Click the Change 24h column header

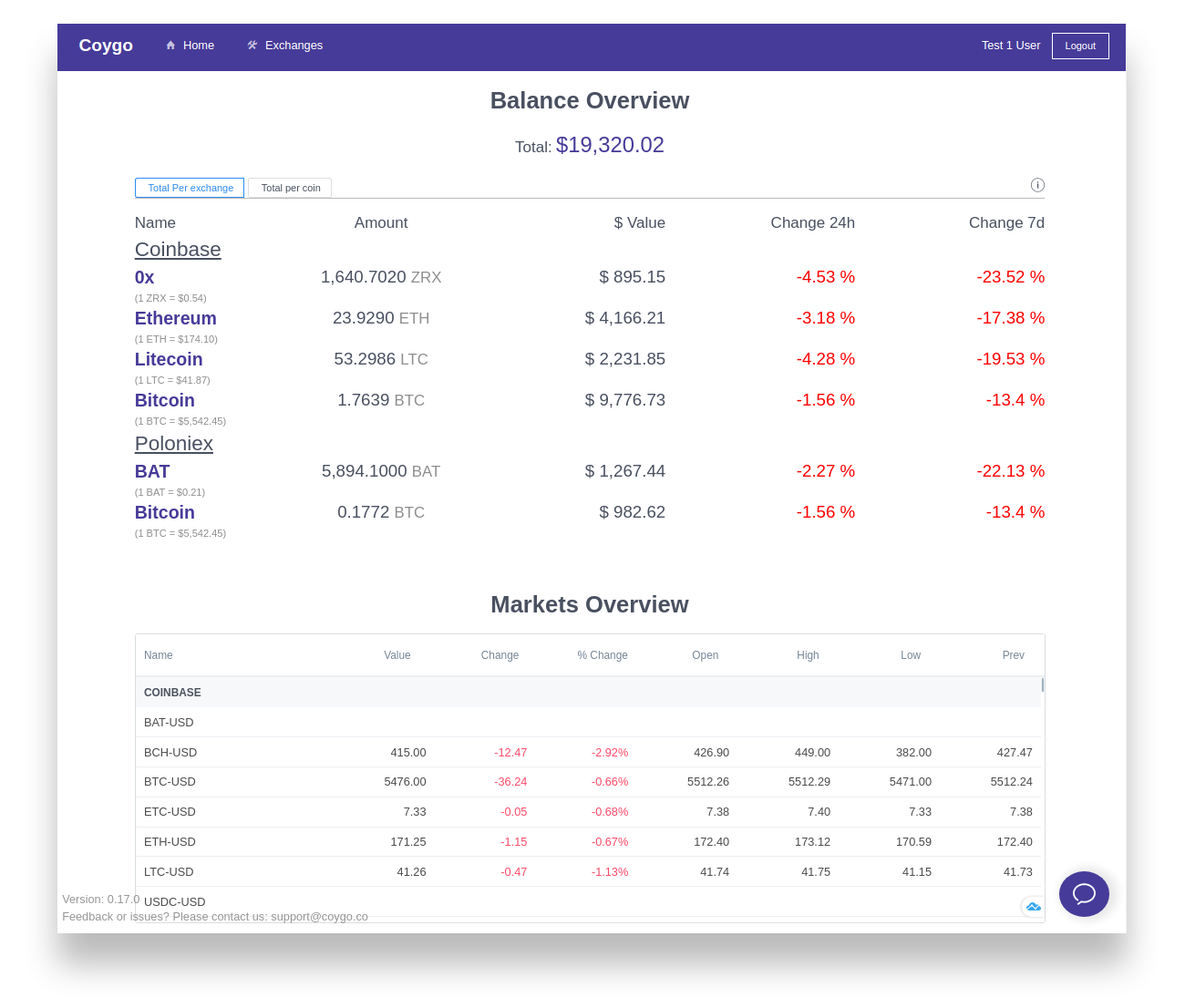pos(813,222)
